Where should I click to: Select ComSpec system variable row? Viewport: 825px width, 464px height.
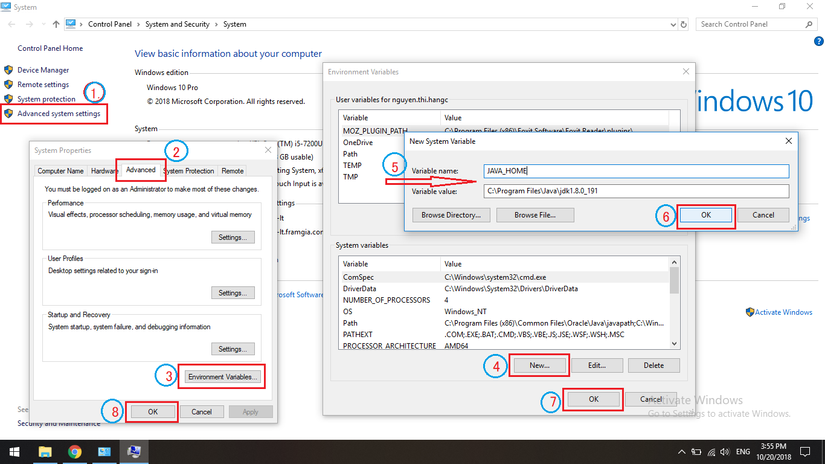pyautogui.click(x=504, y=277)
